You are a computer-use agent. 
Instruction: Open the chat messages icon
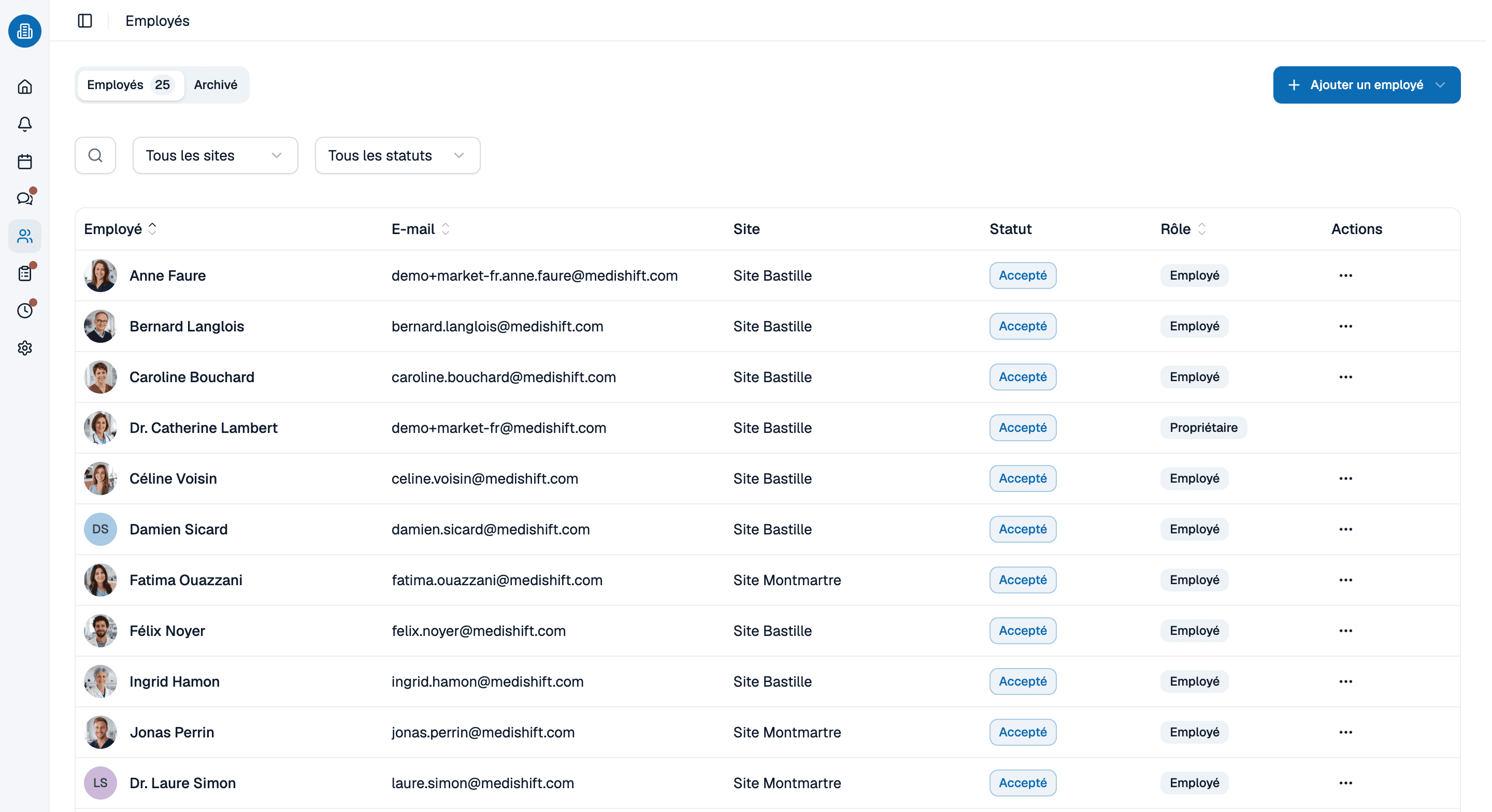coord(25,199)
